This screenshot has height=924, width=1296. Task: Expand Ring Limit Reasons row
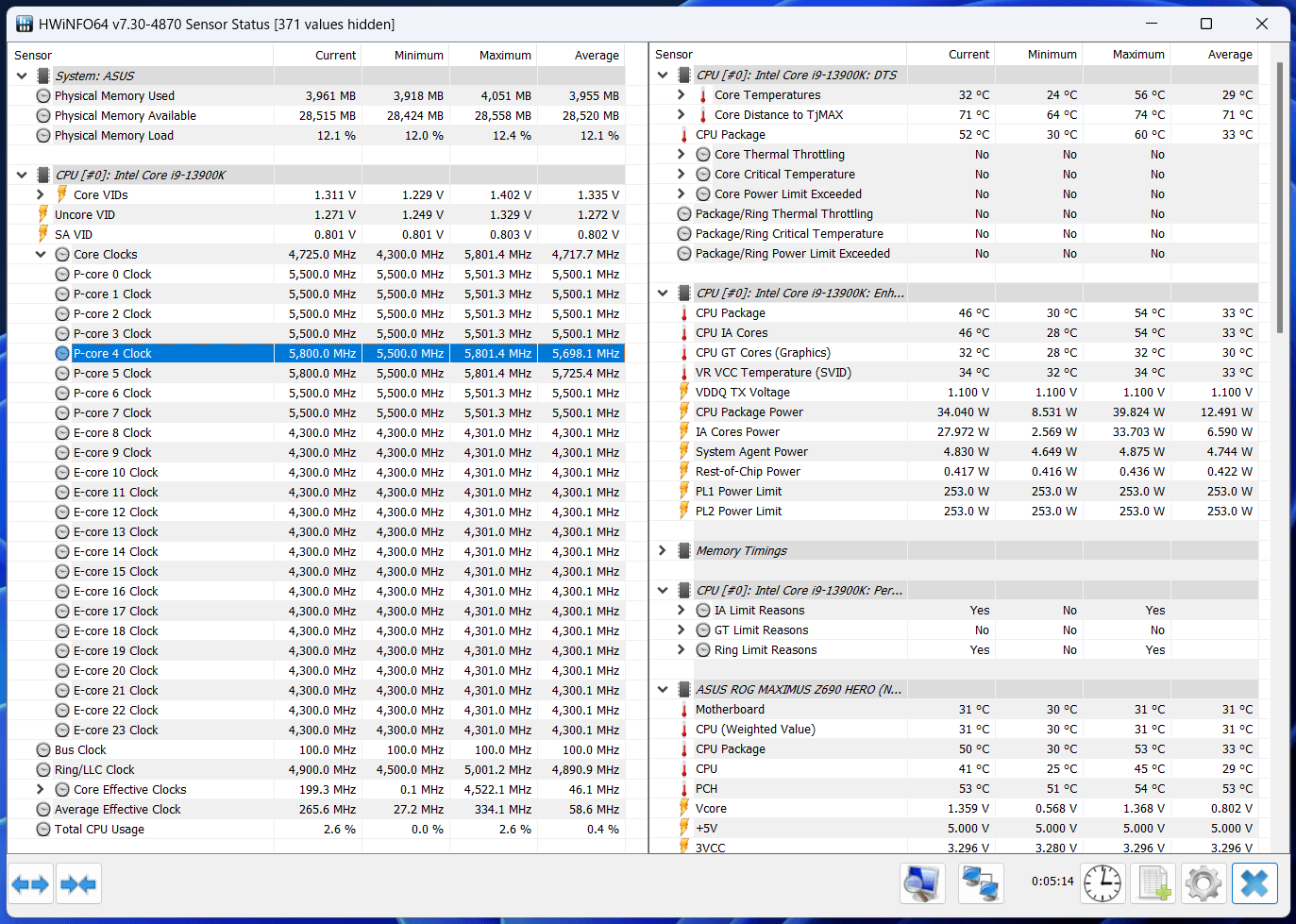[x=682, y=649]
